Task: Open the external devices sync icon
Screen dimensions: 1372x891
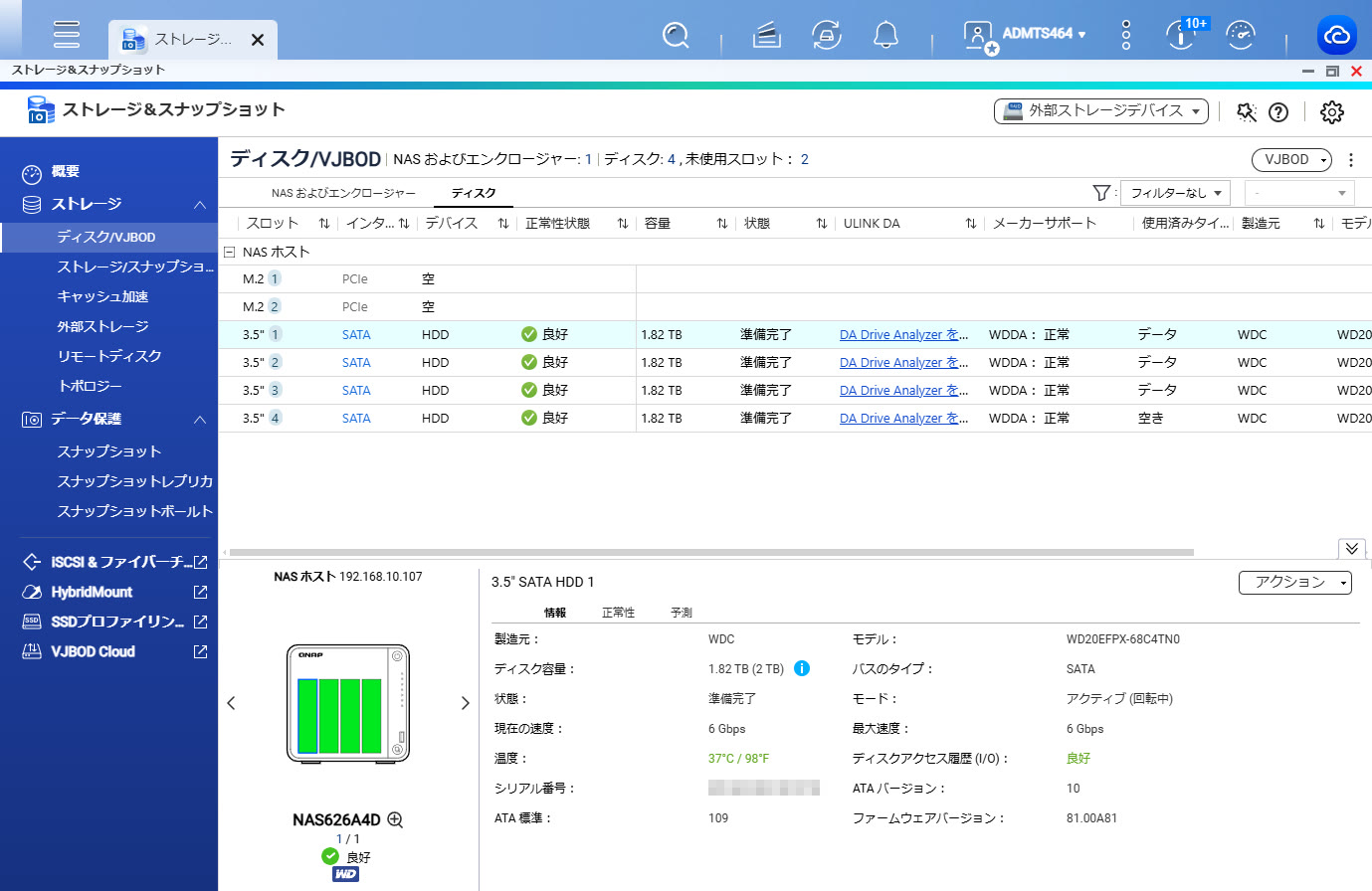Action: click(x=827, y=35)
